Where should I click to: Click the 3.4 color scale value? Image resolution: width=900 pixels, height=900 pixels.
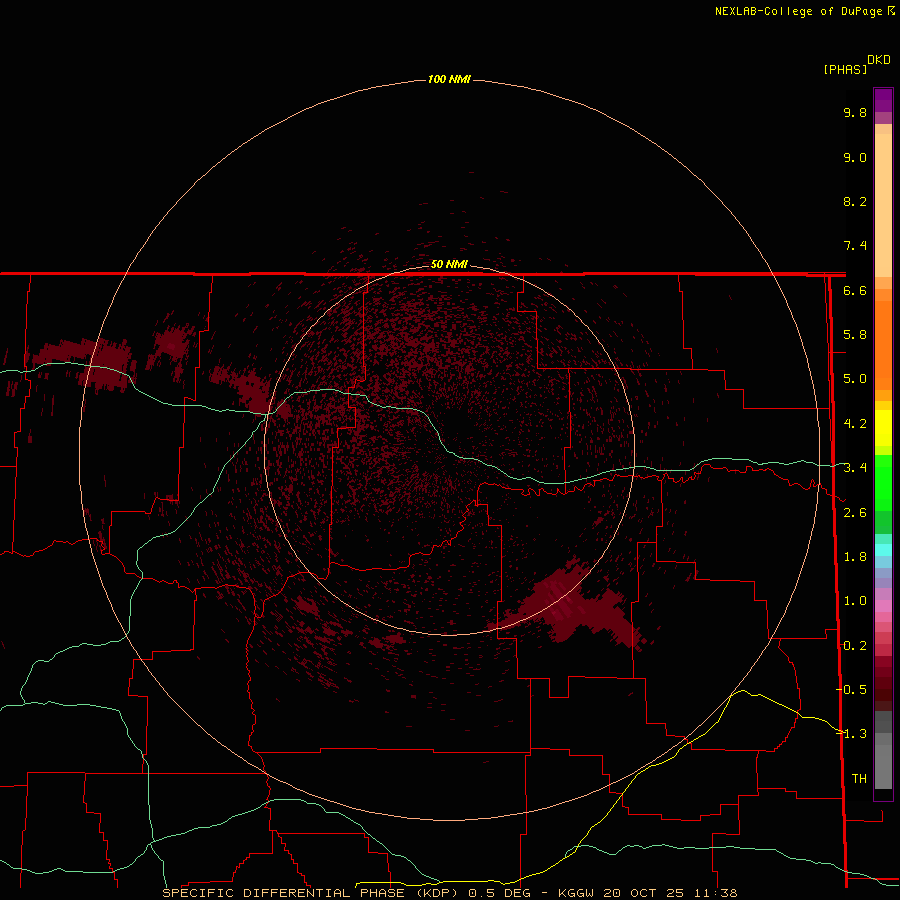pos(855,468)
